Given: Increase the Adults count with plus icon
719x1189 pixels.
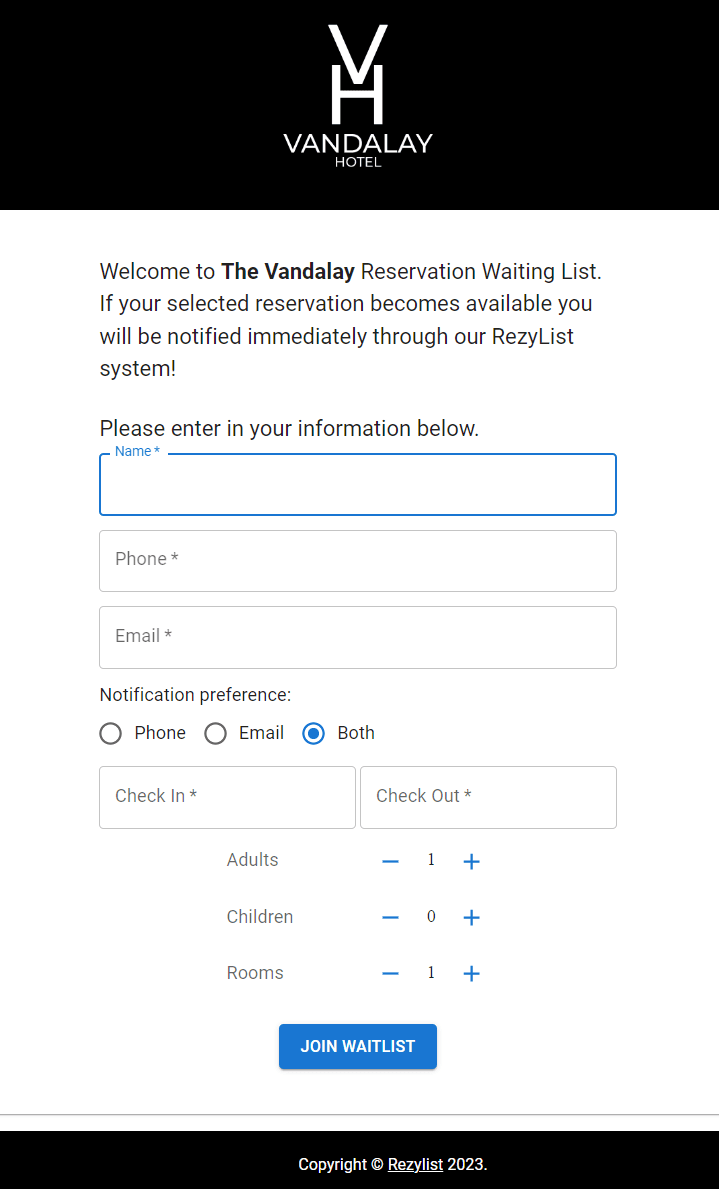Looking at the screenshot, I should 472,861.
